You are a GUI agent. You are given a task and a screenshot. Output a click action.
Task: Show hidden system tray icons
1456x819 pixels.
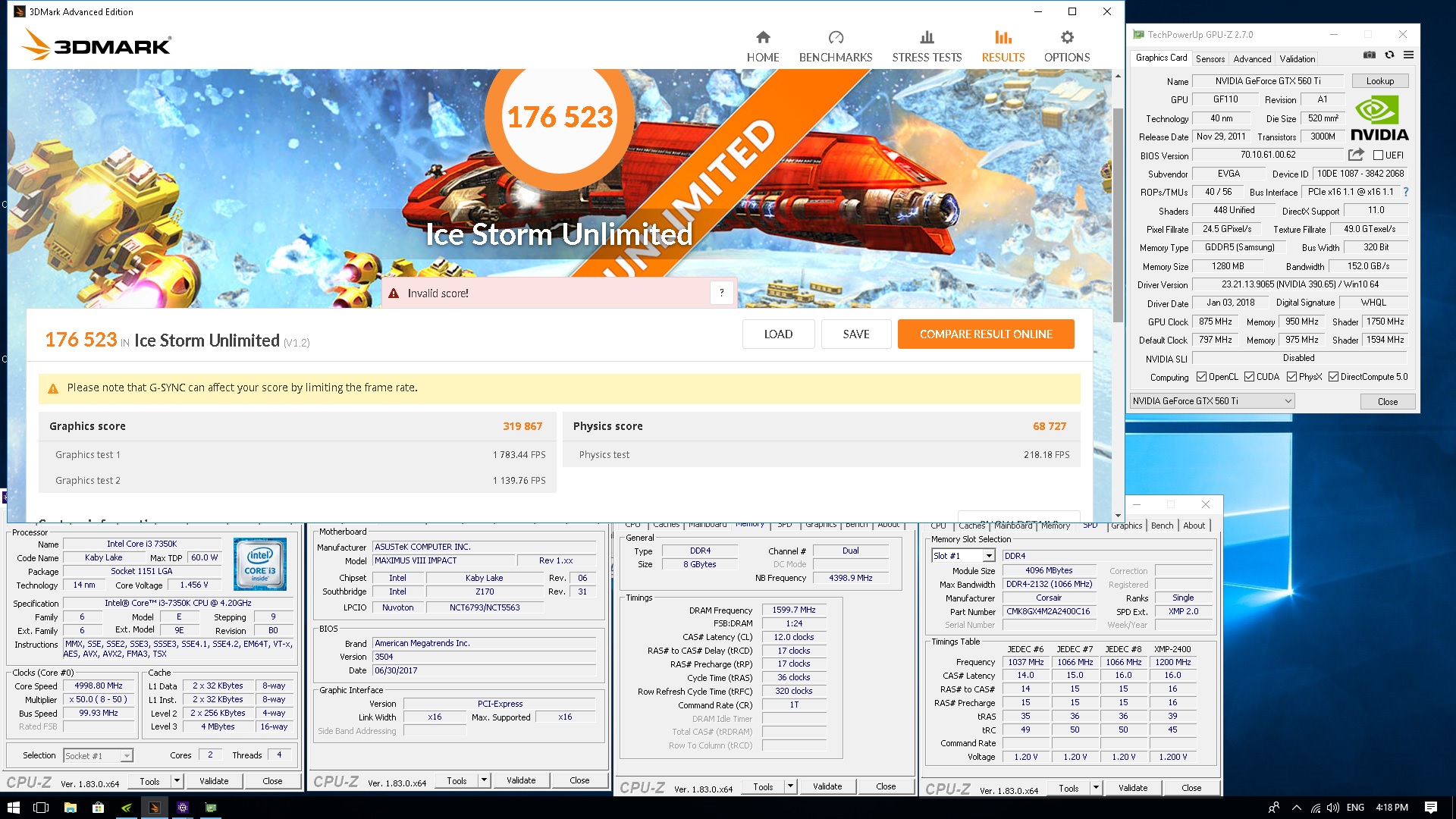pyautogui.click(x=1297, y=808)
